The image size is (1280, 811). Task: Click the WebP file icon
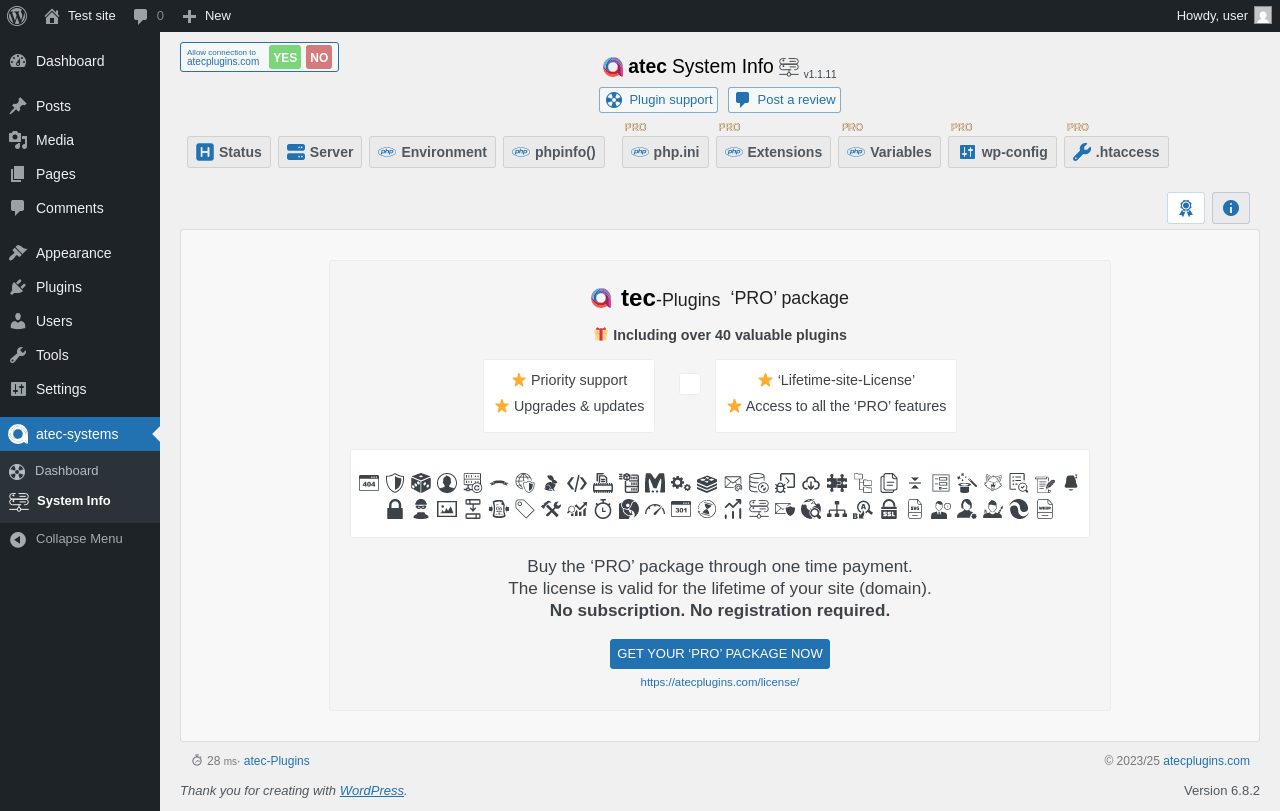[1045, 509]
